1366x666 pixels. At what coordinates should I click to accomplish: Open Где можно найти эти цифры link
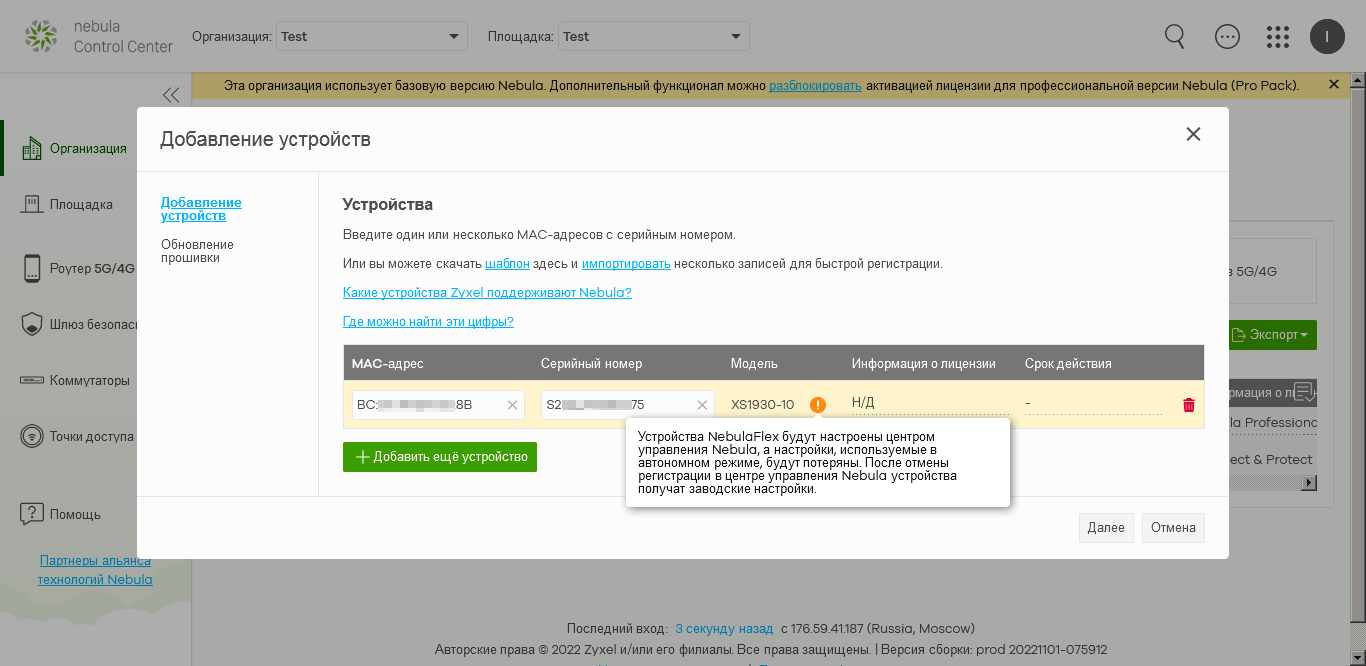428,322
